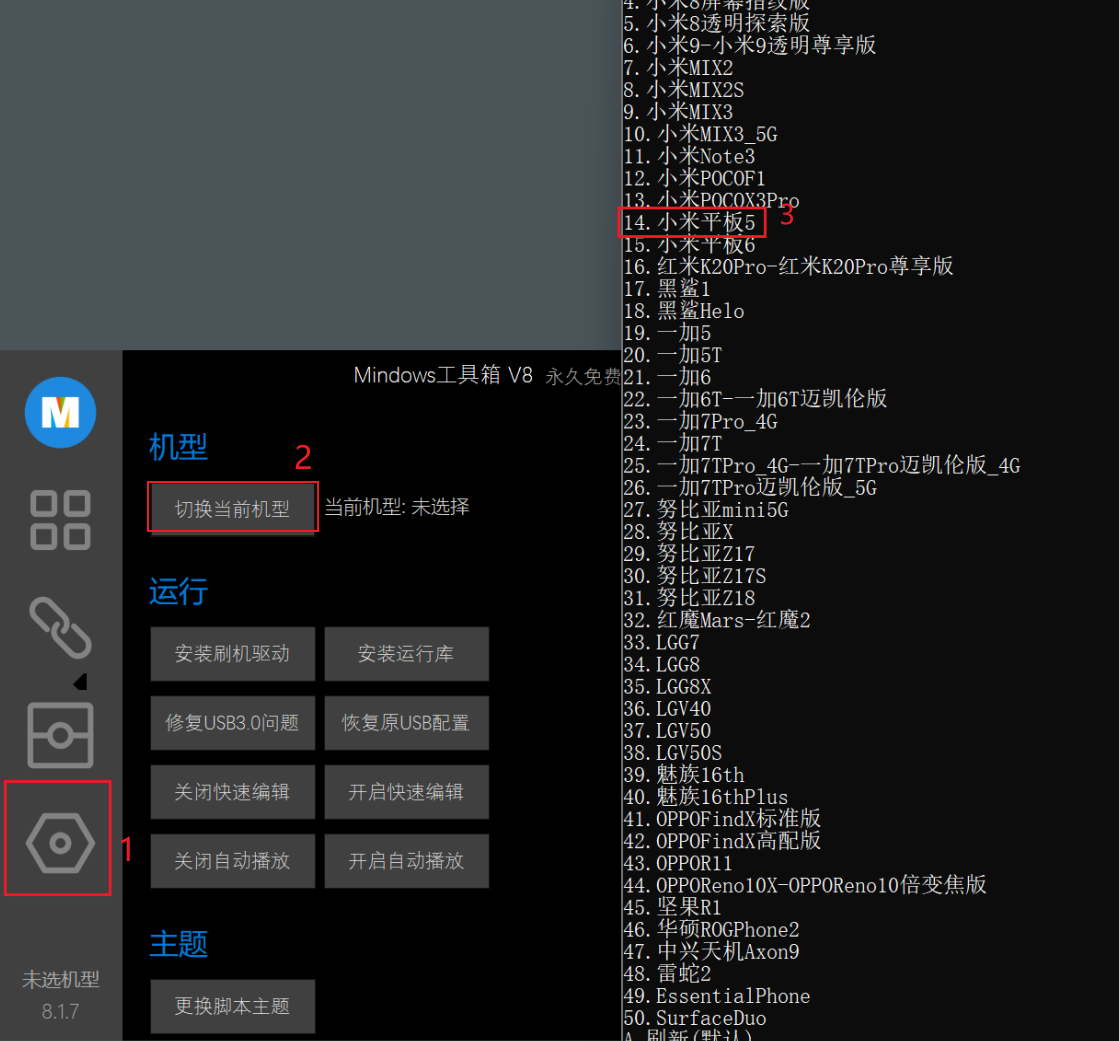Select list entry 11. 小米Note3
Screen dimensions: 1119x1041
tap(689, 156)
